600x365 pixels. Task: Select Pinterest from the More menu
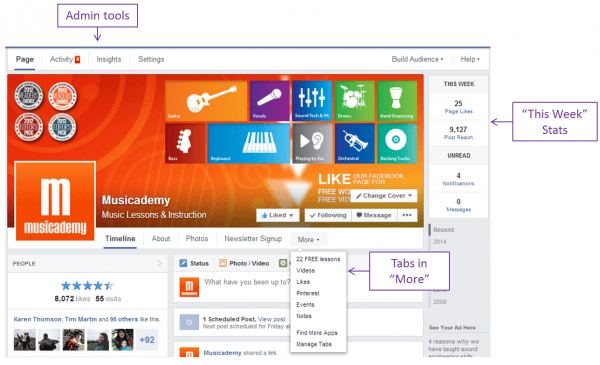click(x=308, y=293)
